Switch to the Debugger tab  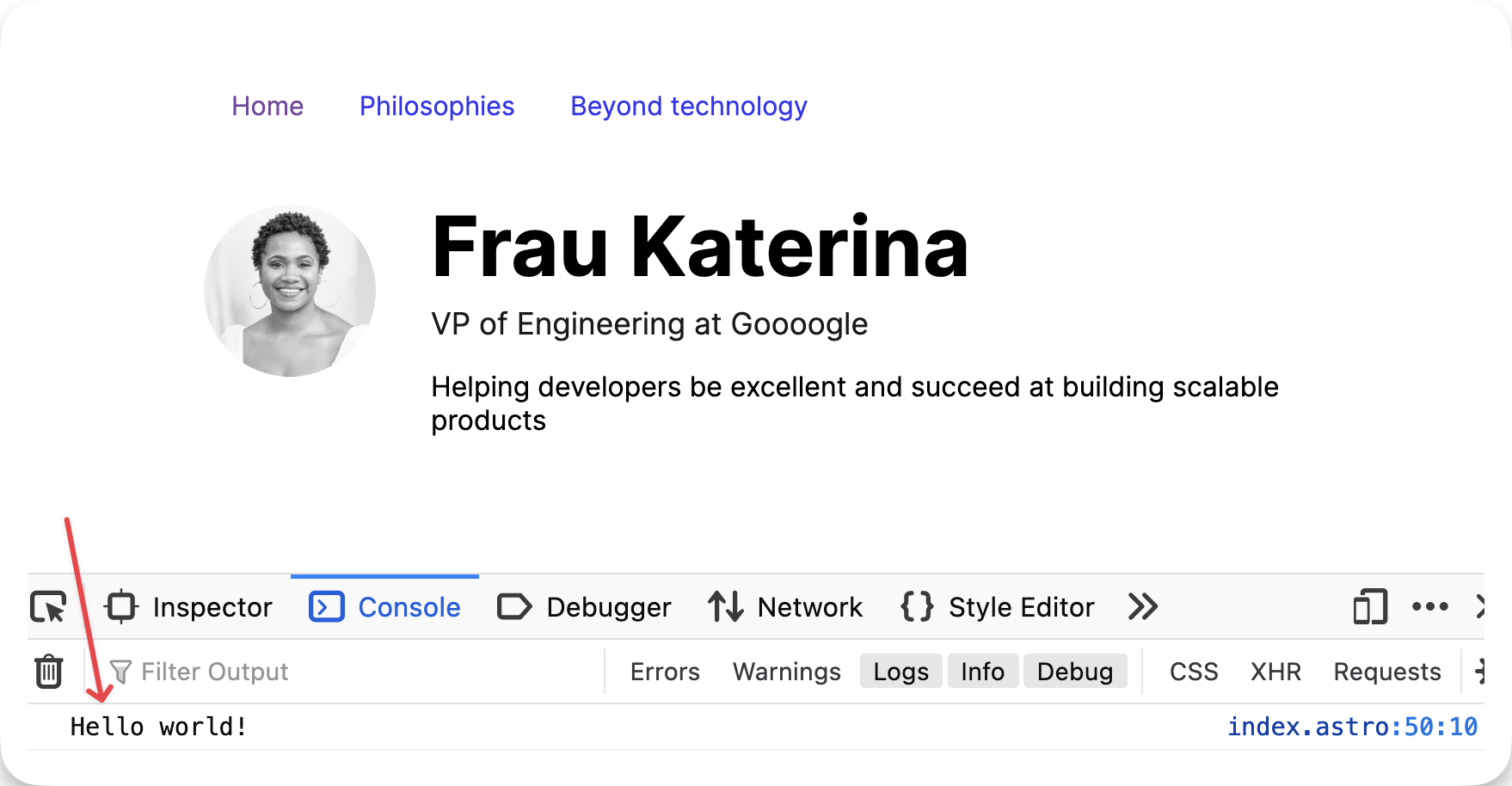click(x=585, y=607)
